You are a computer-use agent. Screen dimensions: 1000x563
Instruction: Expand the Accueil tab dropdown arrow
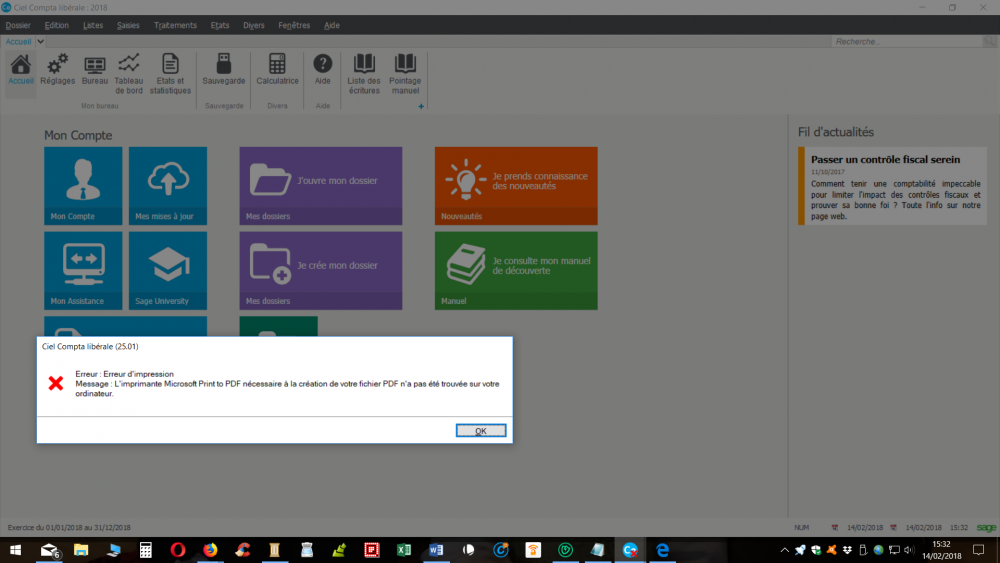(x=40, y=41)
